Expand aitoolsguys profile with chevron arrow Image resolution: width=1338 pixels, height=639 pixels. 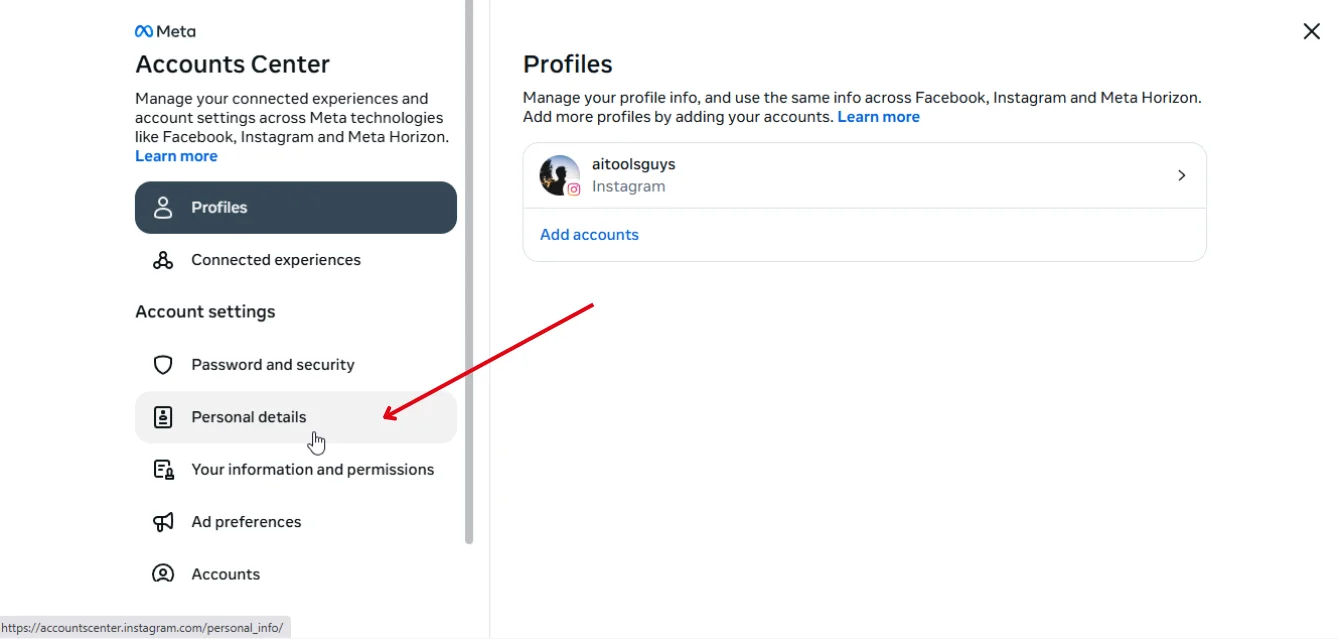click(1181, 175)
